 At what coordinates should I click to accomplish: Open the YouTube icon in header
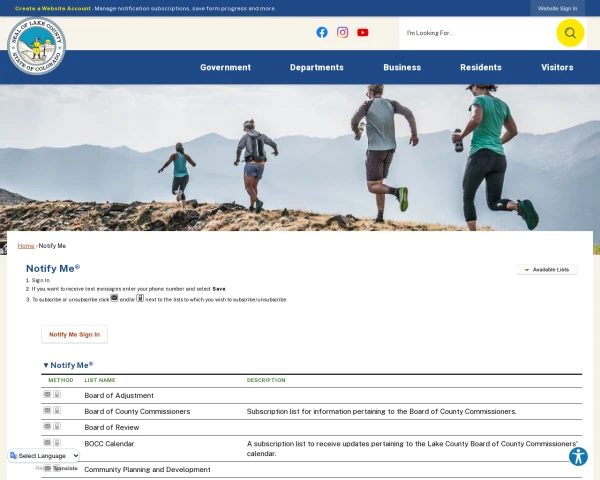pyautogui.click(x=362, y=32)
